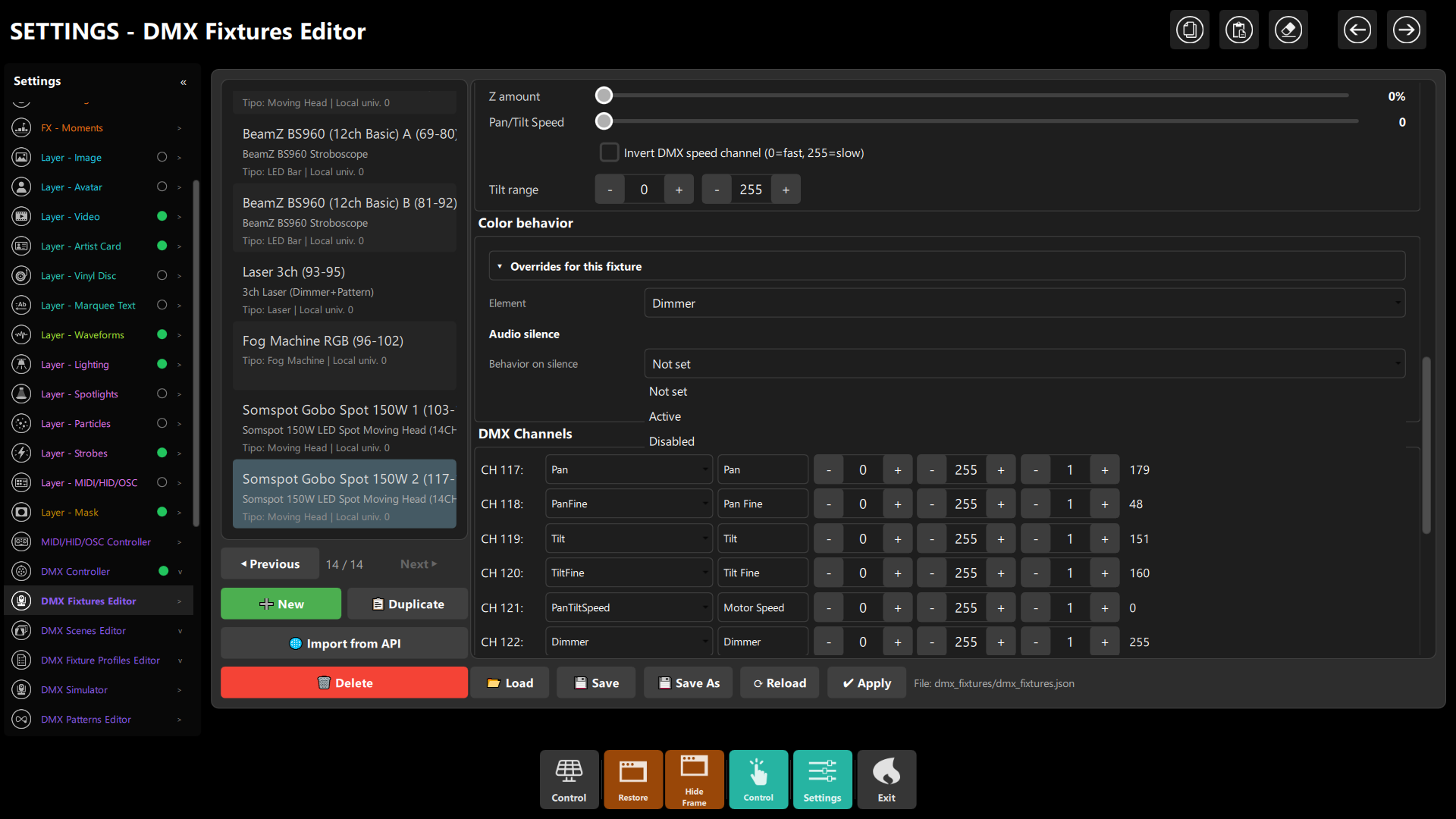The height and width of the screenshot is (819, 1456).
Task: Go back with the left arrow icon
Action: coord(1357,30)
